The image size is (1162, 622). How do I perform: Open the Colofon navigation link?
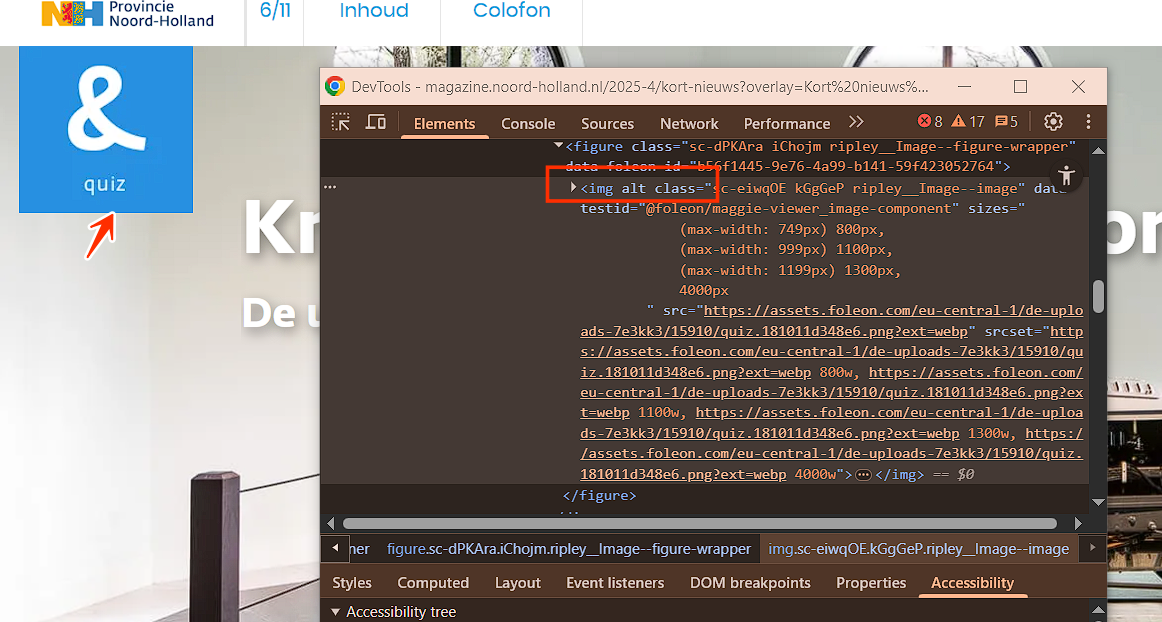click(512, 11)
